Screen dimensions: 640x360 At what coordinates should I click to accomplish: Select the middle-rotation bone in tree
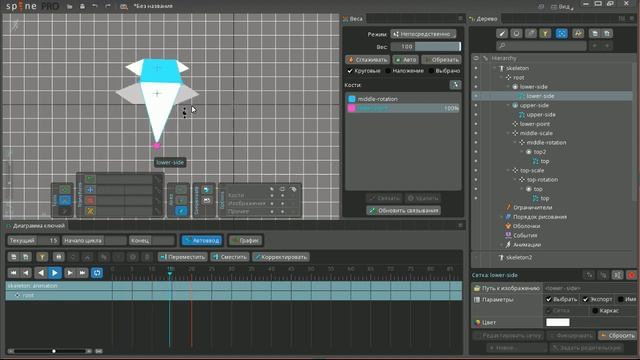pyautogui.click(x=546, y=142)
